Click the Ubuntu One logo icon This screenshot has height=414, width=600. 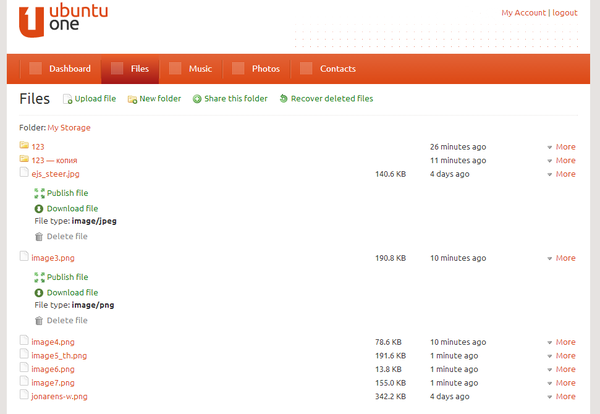31,22
